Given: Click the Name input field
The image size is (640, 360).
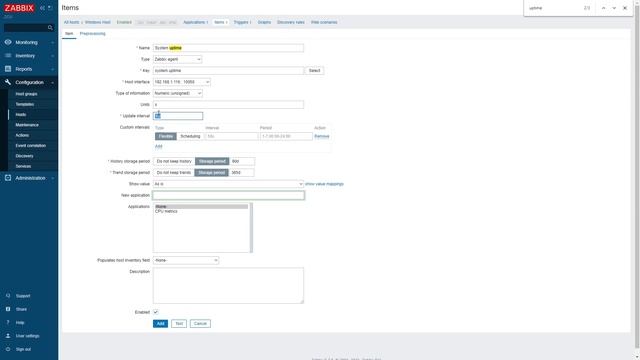Looking at the screenshot, I should click(228, 48).
